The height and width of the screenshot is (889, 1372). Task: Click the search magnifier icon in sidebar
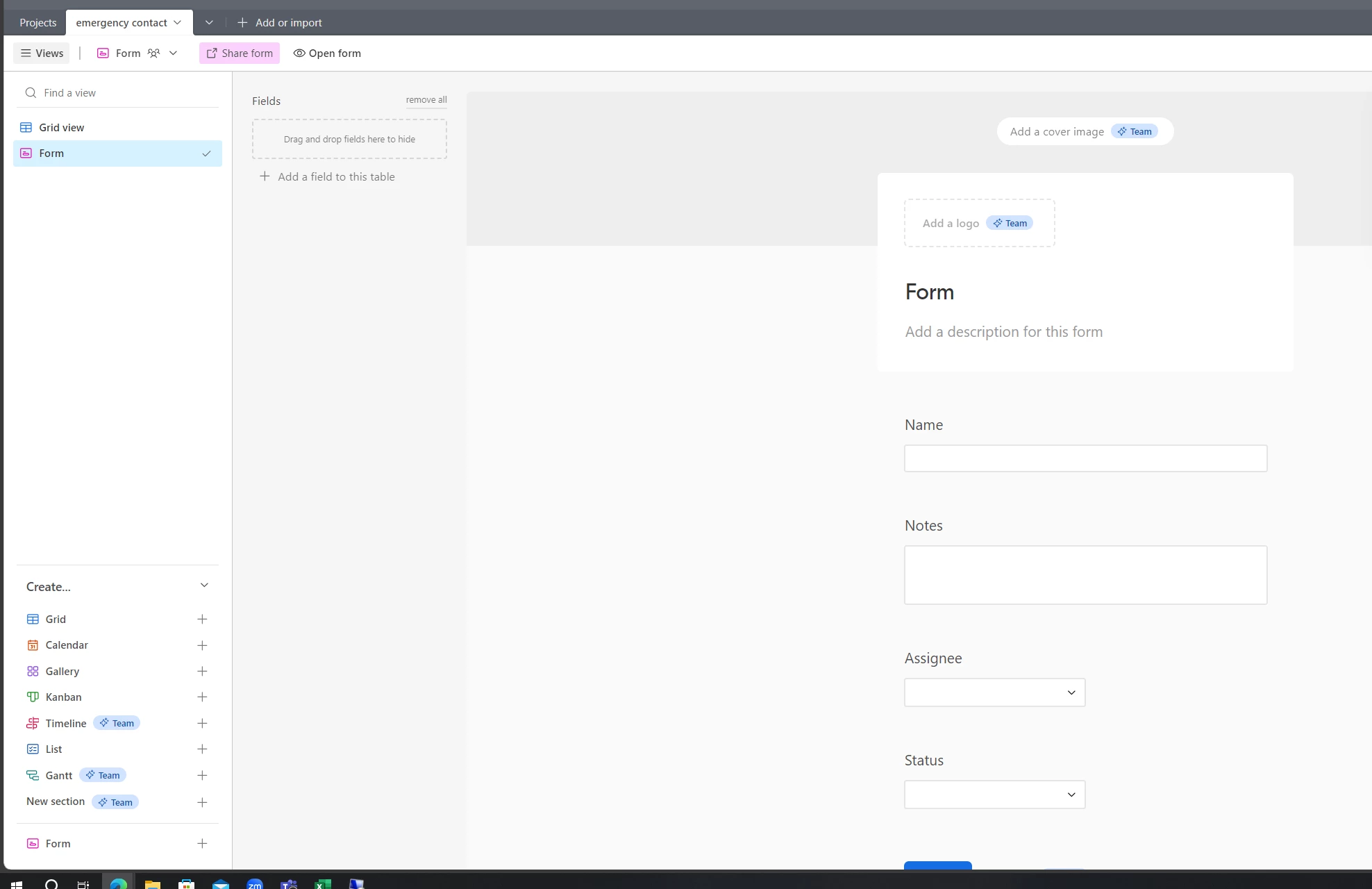click(31, 92)
